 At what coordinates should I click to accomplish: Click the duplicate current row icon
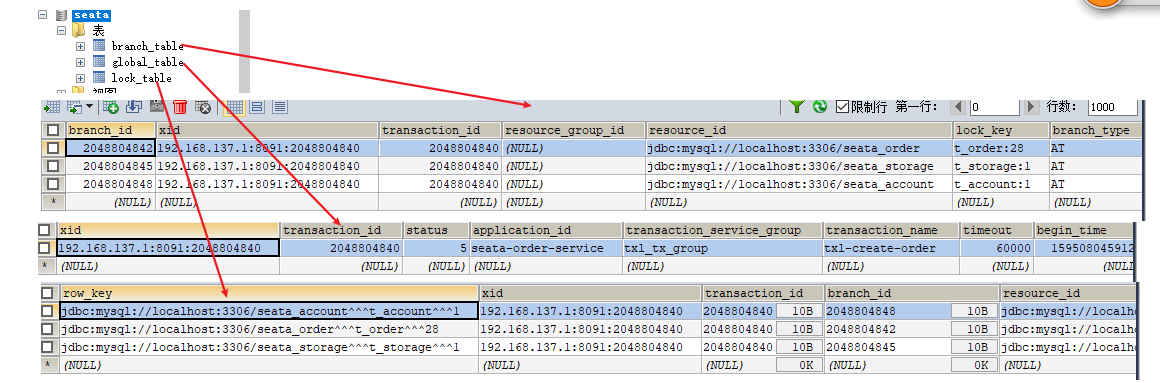(134, 106)
